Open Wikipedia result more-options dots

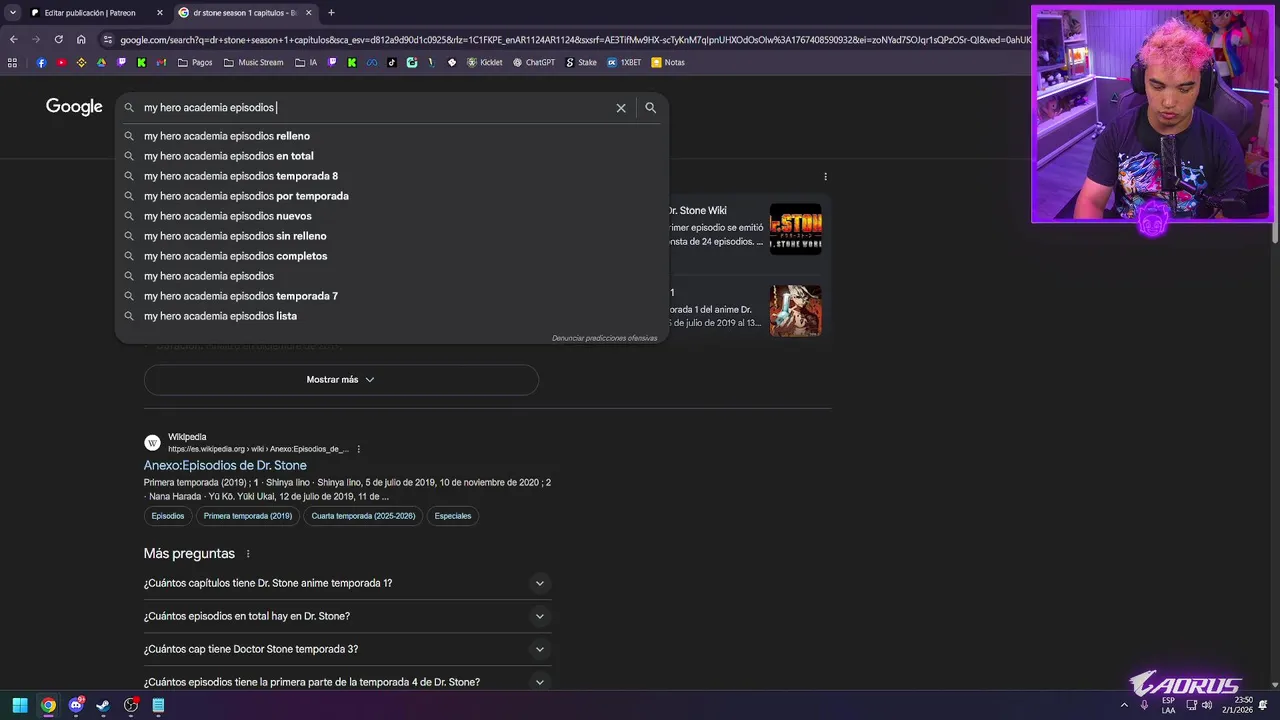tap(358, 449)
